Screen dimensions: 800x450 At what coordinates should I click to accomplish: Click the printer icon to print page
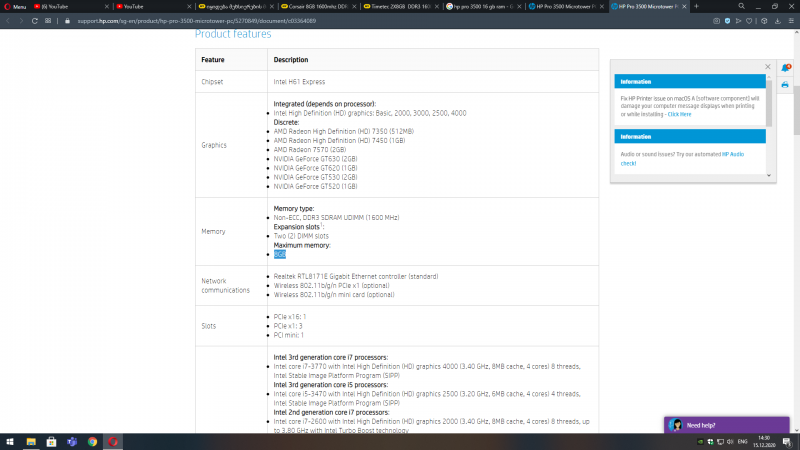pyautogui.click(x=785, y=85)
